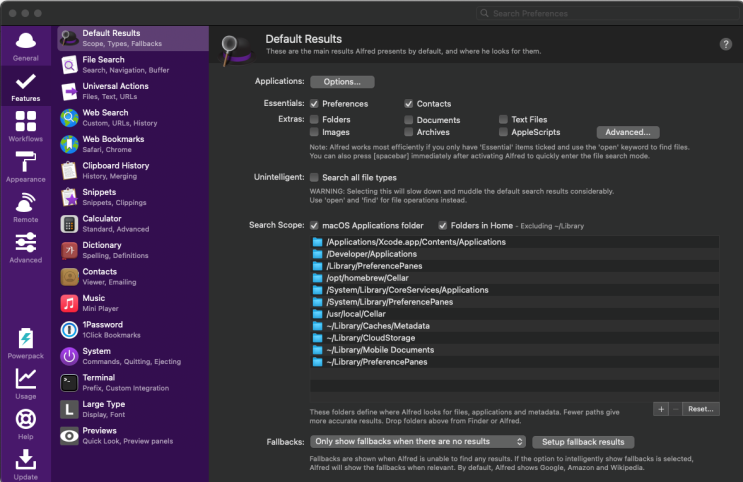Add a search scope folder with plus

point(661,409)
